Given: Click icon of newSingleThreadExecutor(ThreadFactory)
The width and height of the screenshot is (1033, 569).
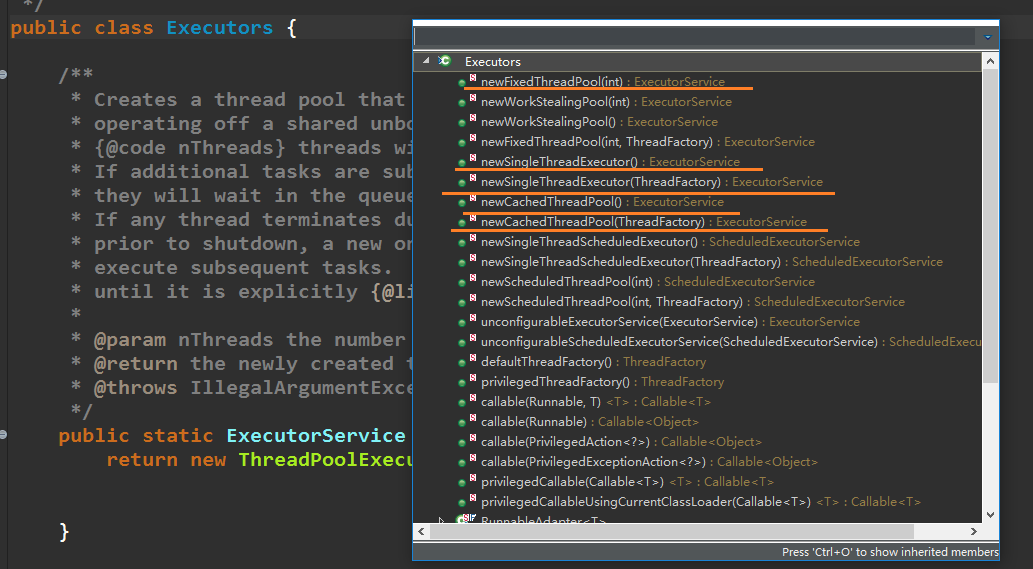Looking at the screenshot, I should coord(466,181).
